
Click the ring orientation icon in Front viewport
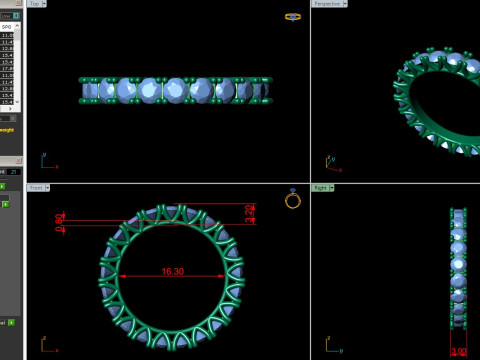[293, 199]
